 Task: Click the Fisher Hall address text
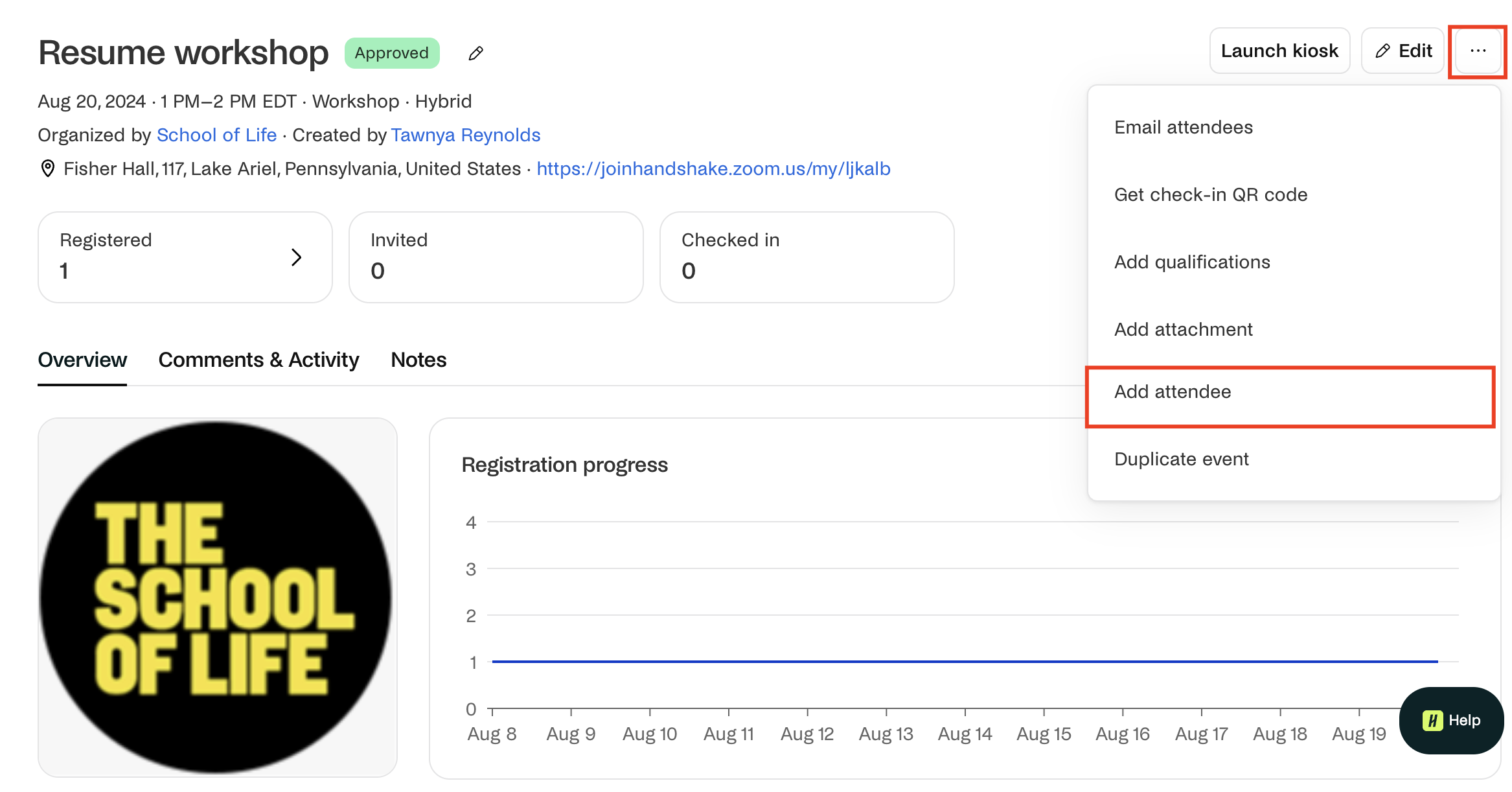pyautogui.click(x=292, y=169)
